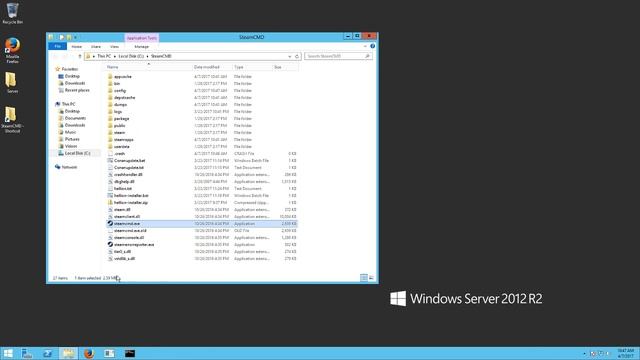This screenshot has width=640, height=360.
Task: Expand This PC breadcrumb arrow
Action: [x=115, y=56]
